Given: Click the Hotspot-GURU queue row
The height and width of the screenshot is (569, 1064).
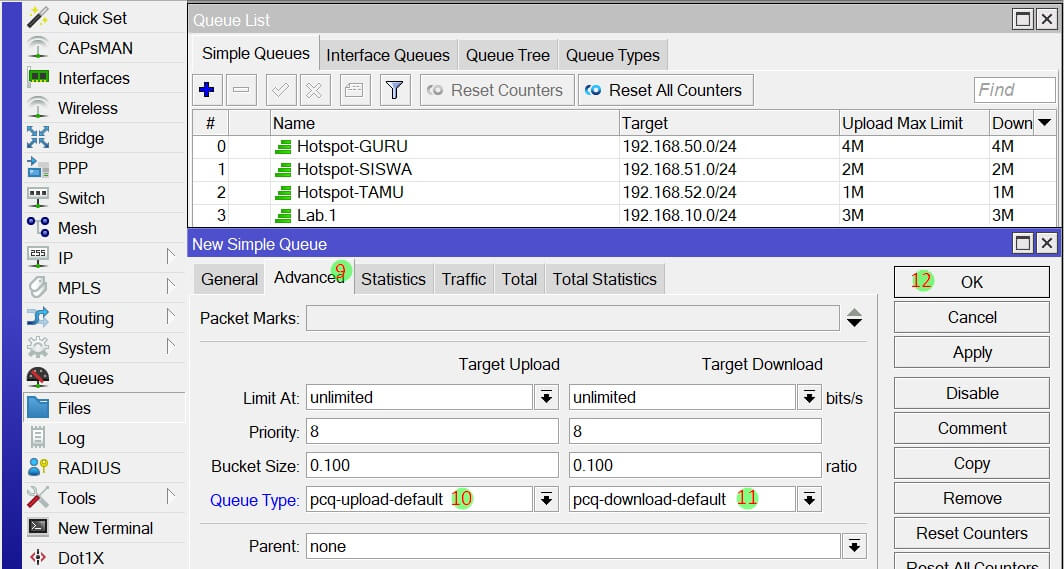Looking at the screenshot, I should (x=352, y=146).
